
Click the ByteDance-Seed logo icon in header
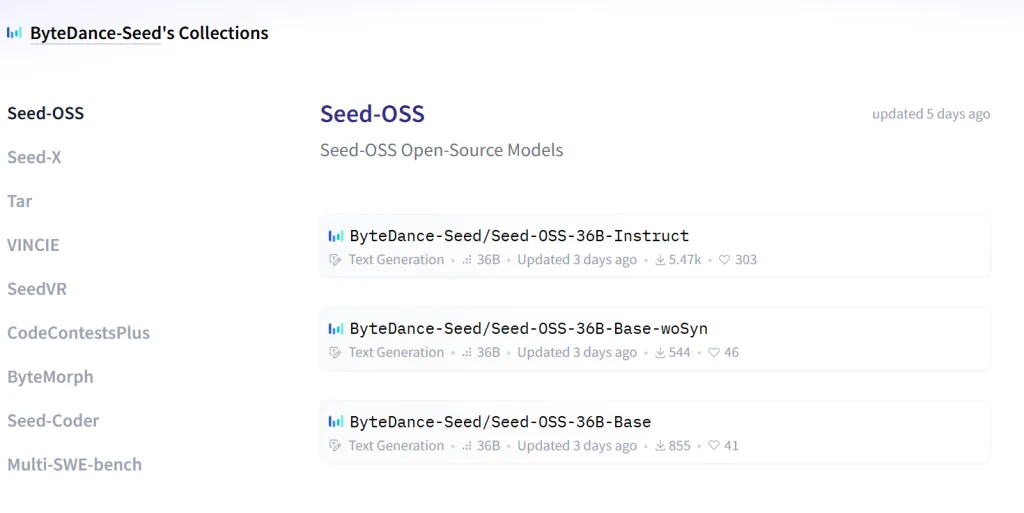point(14,33)
